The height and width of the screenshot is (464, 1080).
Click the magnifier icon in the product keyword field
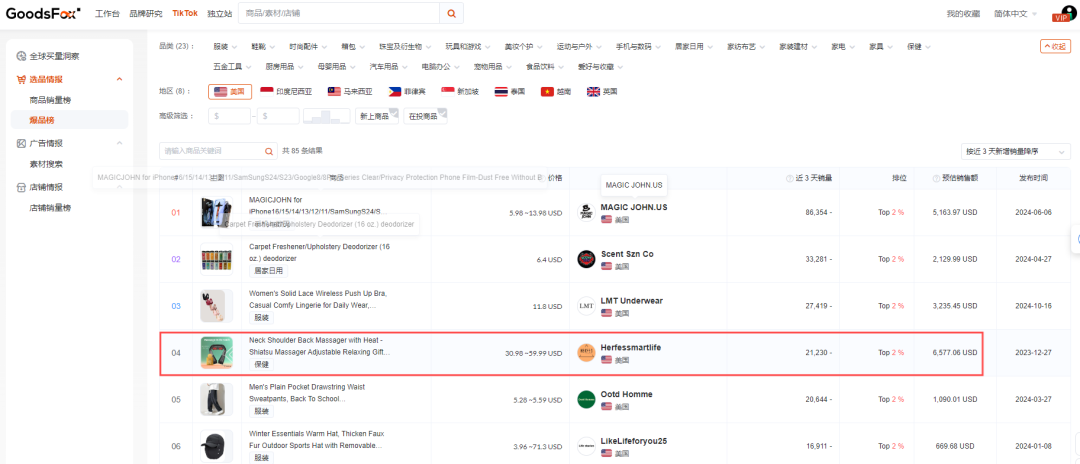[269, 151]
